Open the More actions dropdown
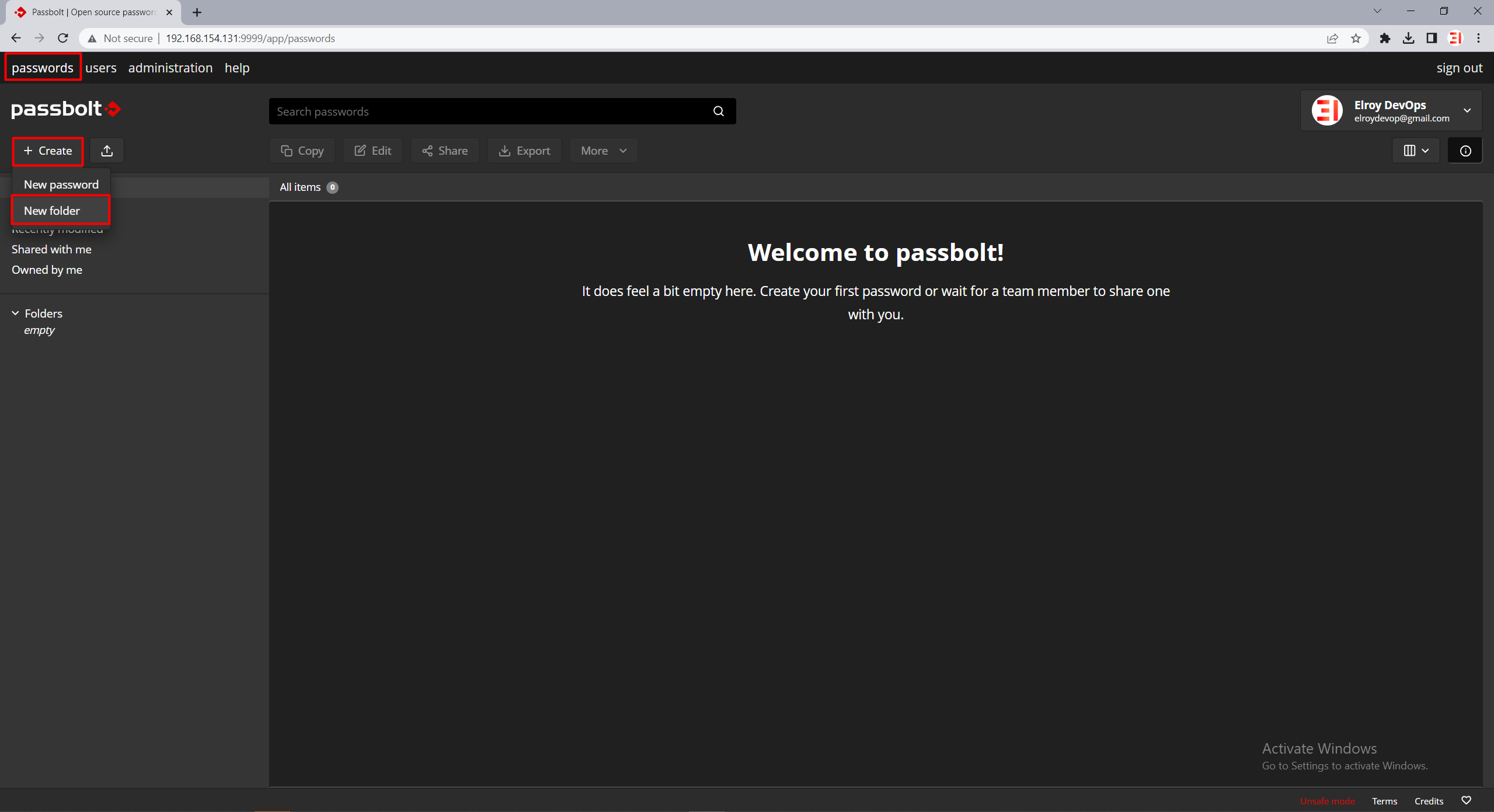 click(604, 151)
